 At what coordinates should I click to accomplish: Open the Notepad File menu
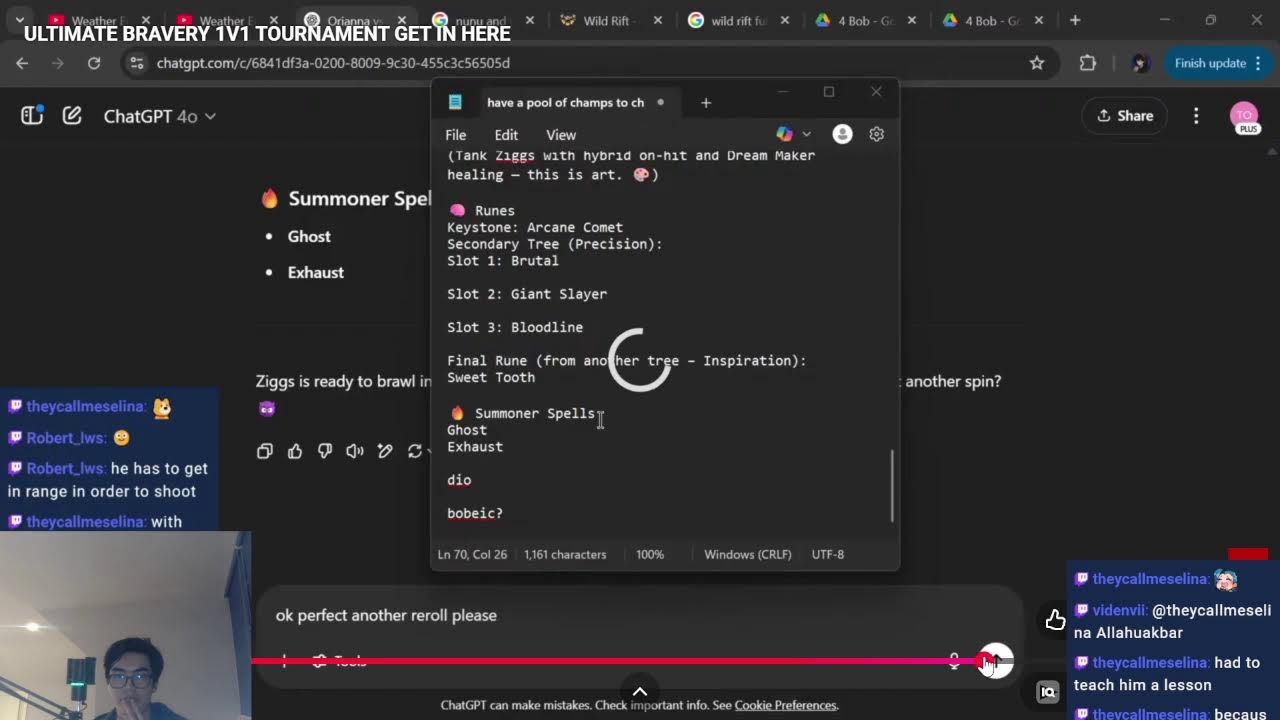[456, 135]
